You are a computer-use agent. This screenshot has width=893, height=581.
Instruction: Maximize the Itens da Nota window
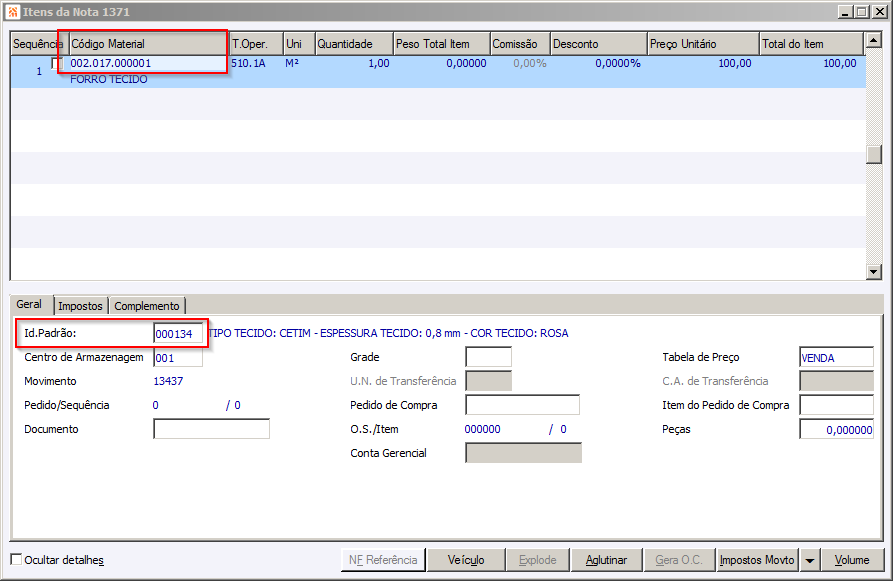pyautogui.click(x=862, y=11)
